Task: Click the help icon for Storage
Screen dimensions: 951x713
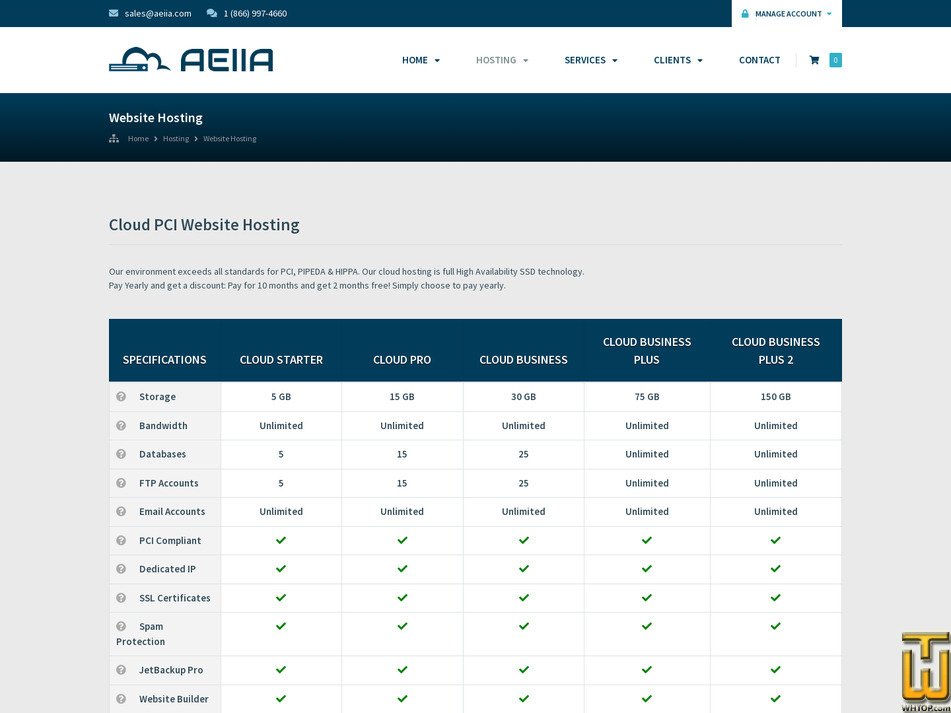Action: pos(121,397)
